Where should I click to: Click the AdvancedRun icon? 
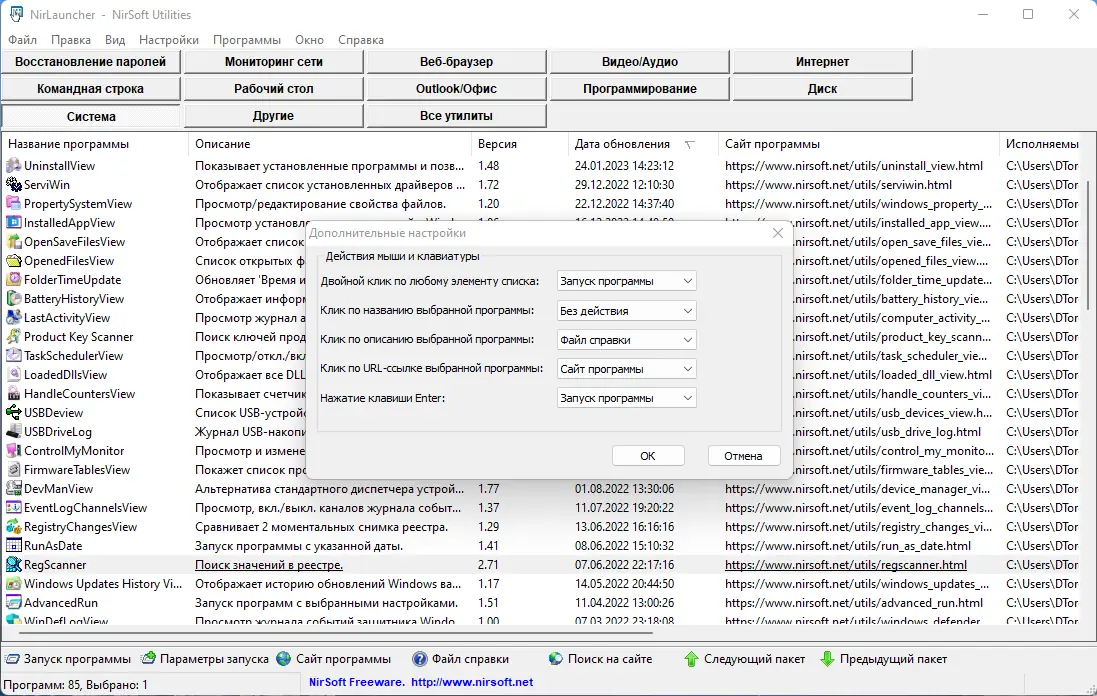[x=13, y=602]
